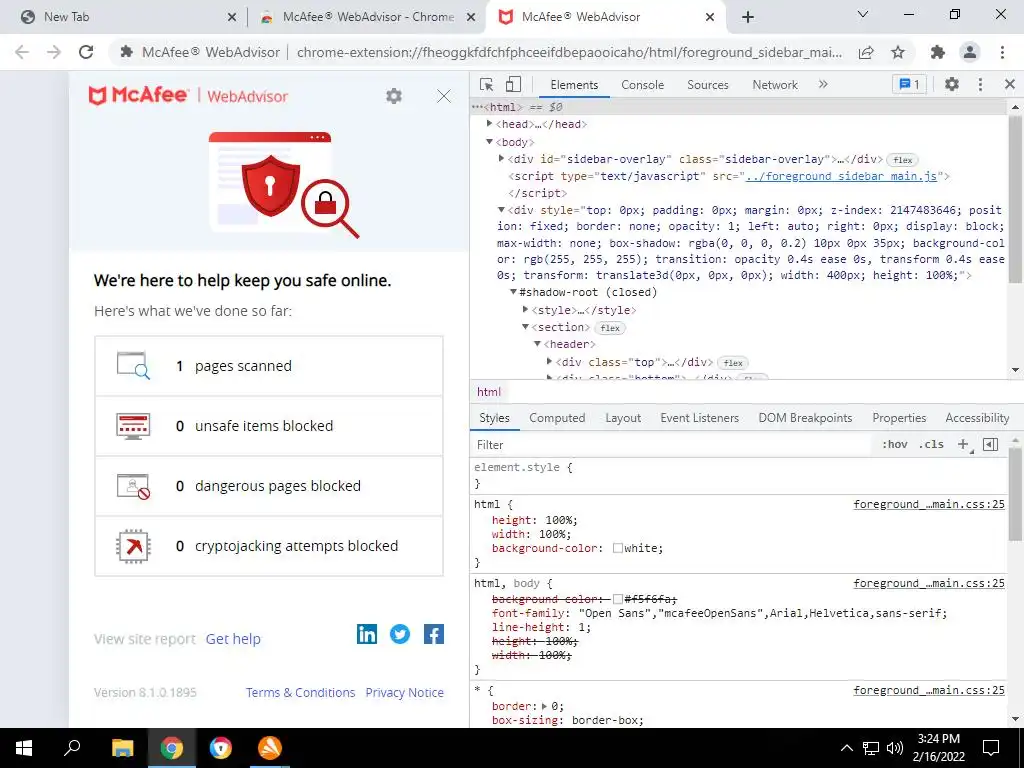Collapse the header element node

coord(537,344)
